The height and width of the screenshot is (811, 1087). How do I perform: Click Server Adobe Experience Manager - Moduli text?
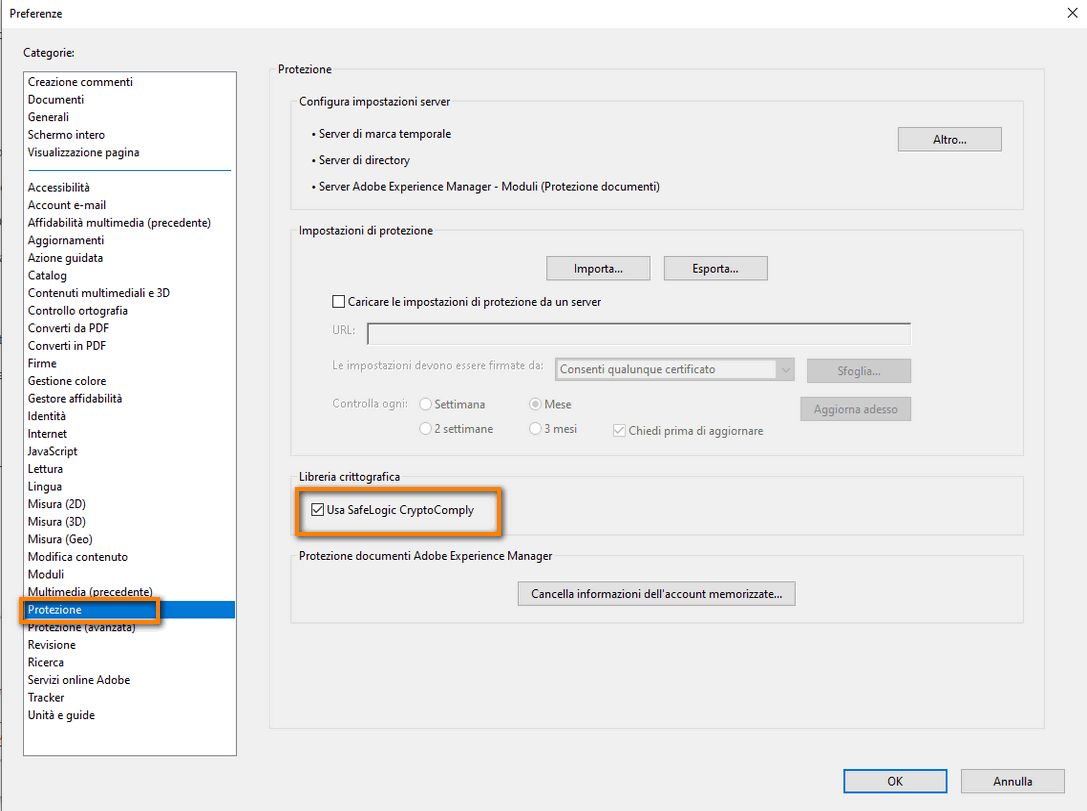(x=489, y=186)
